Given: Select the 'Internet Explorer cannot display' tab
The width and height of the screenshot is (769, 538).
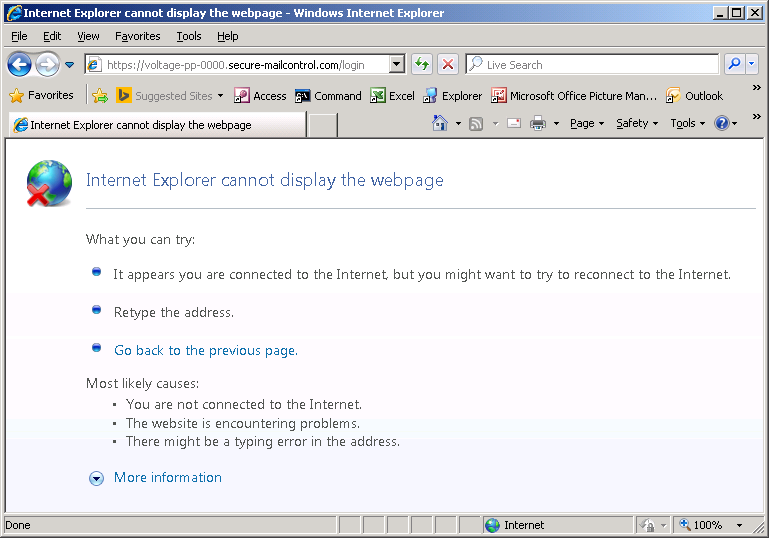Looking at the screenshot, I should 157,125.
